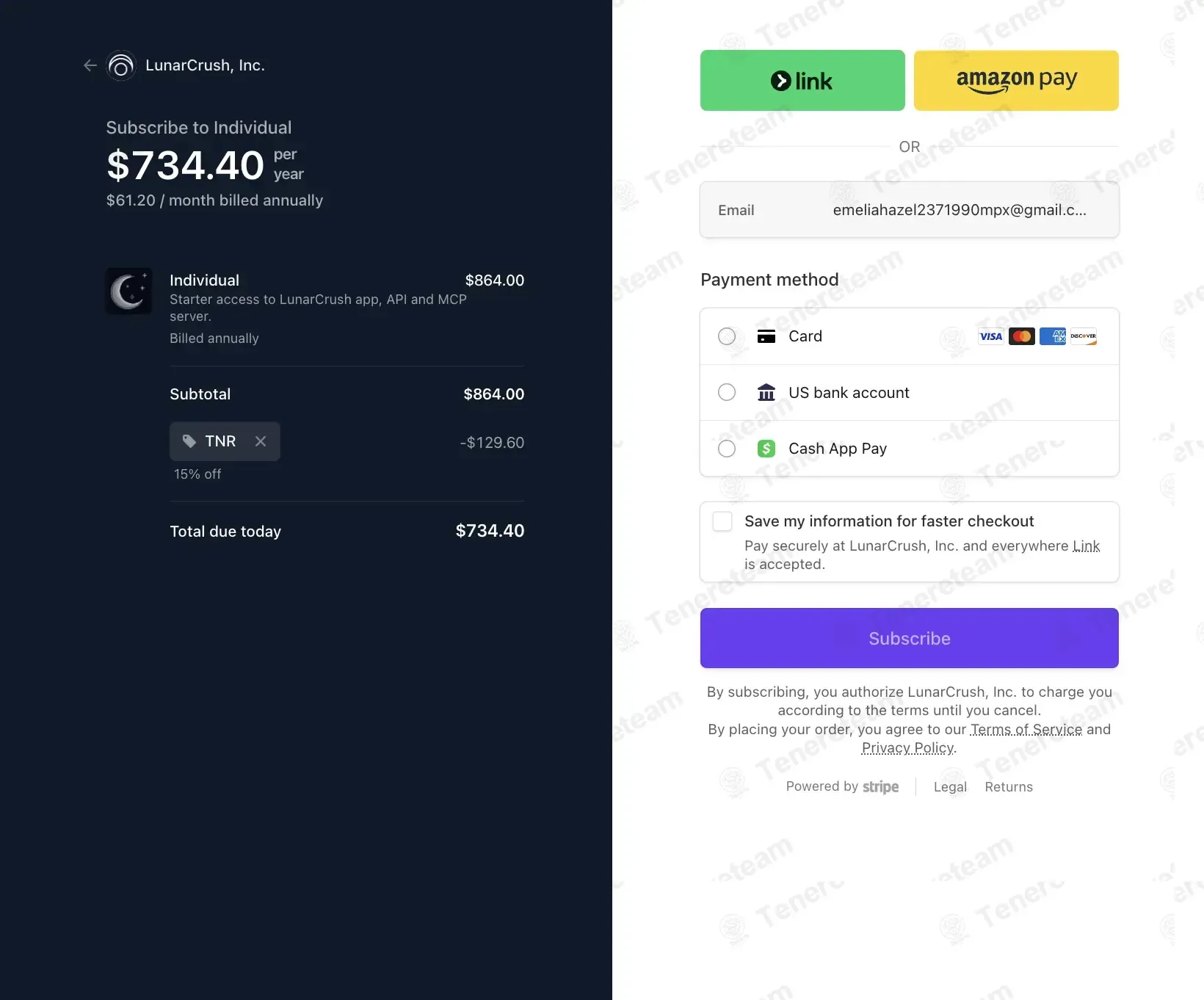The height and width of the screenshot is (1000, 1204).
Task: Select the Card radio button
Action: (727, 336)
